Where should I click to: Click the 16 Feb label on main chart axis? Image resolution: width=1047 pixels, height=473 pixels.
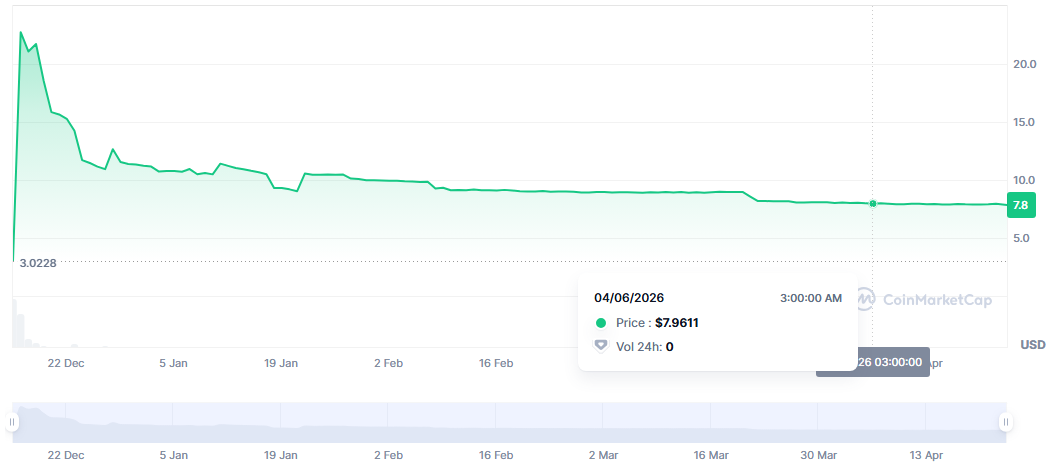pyautogui.click(x=496, y=364)
